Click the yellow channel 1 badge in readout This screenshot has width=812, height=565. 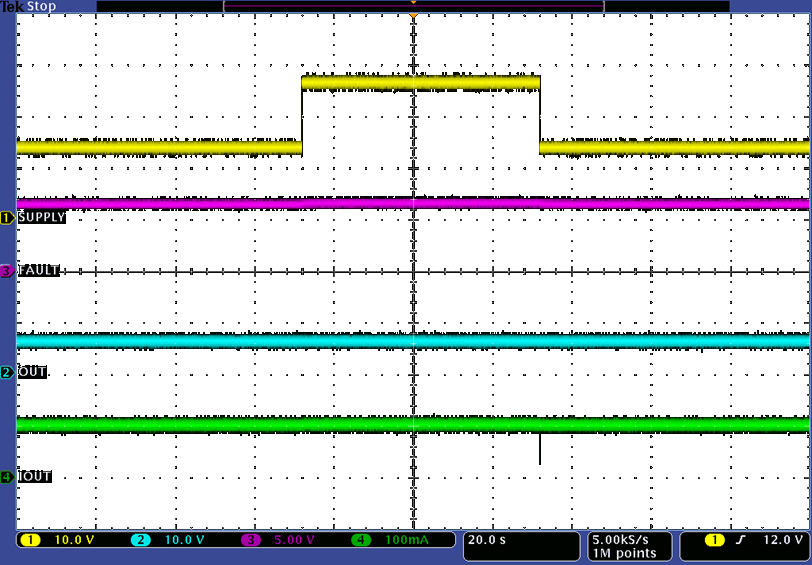(30, 540)
